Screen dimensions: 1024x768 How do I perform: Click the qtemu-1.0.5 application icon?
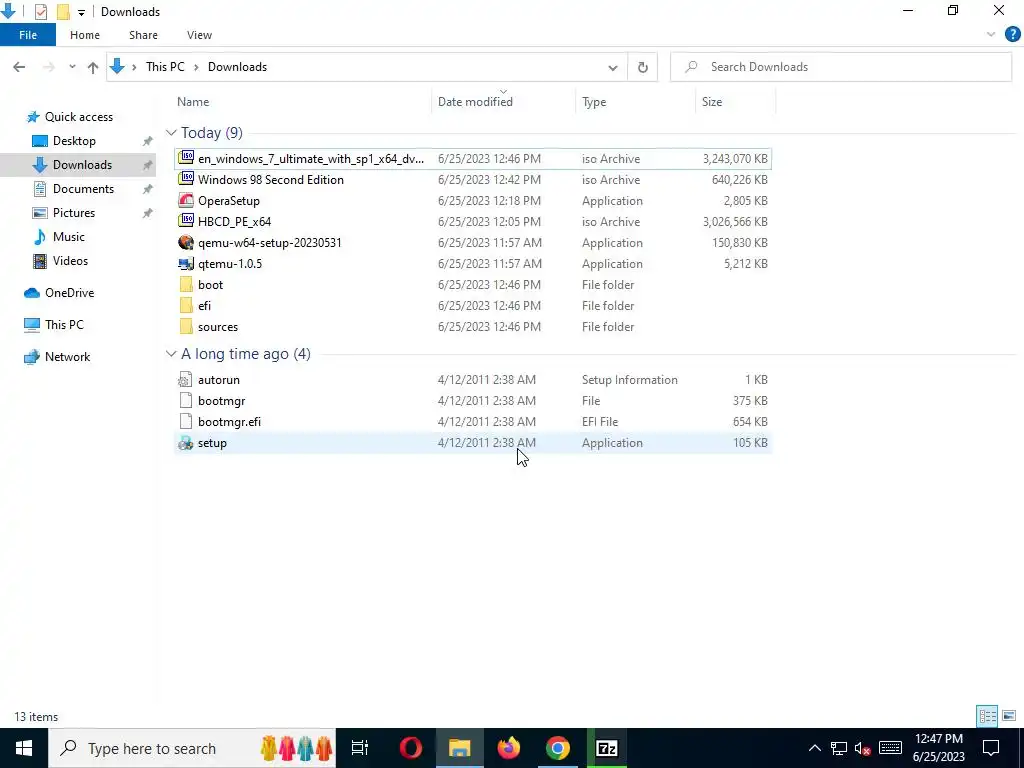click(186, 264)
